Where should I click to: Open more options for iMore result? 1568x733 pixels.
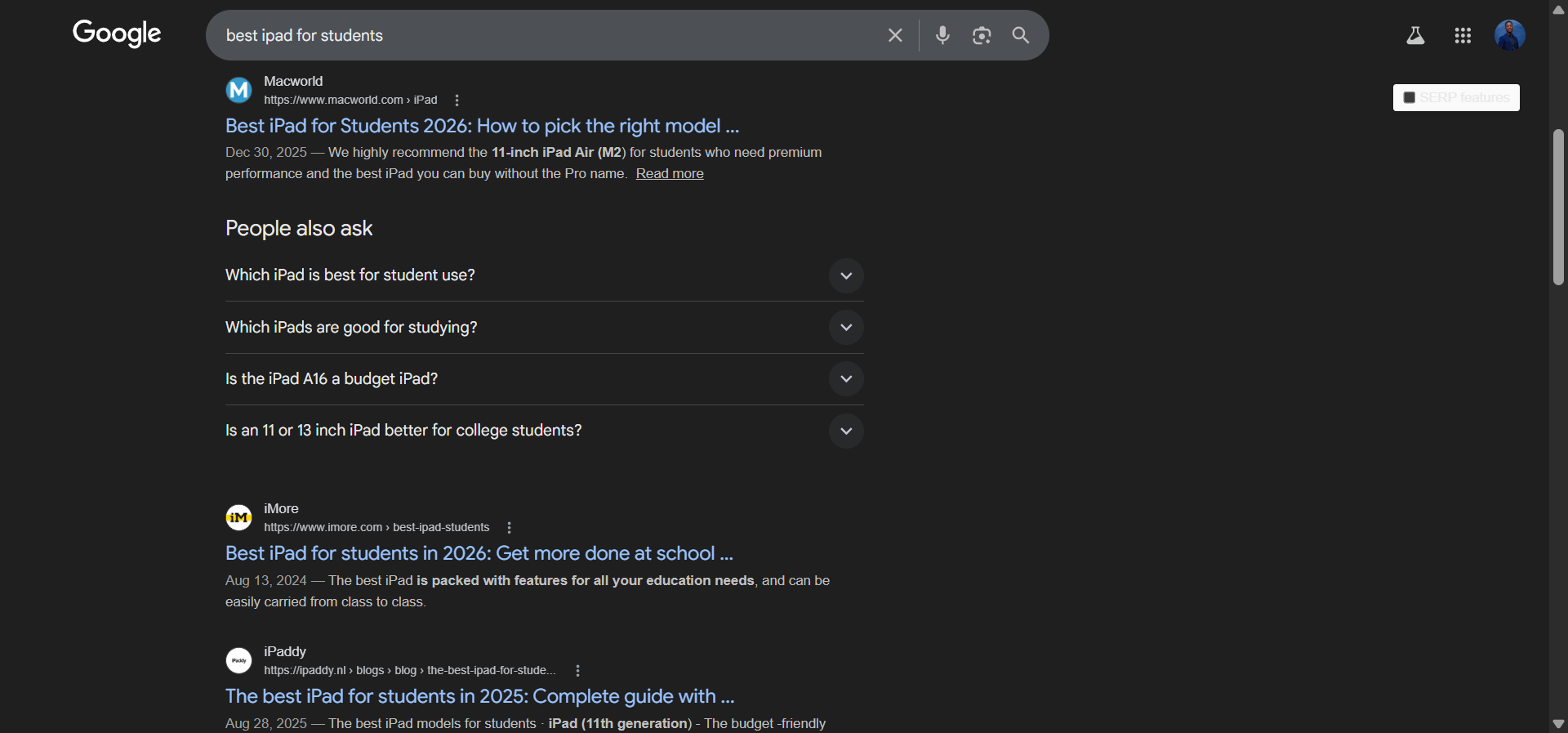509,527
